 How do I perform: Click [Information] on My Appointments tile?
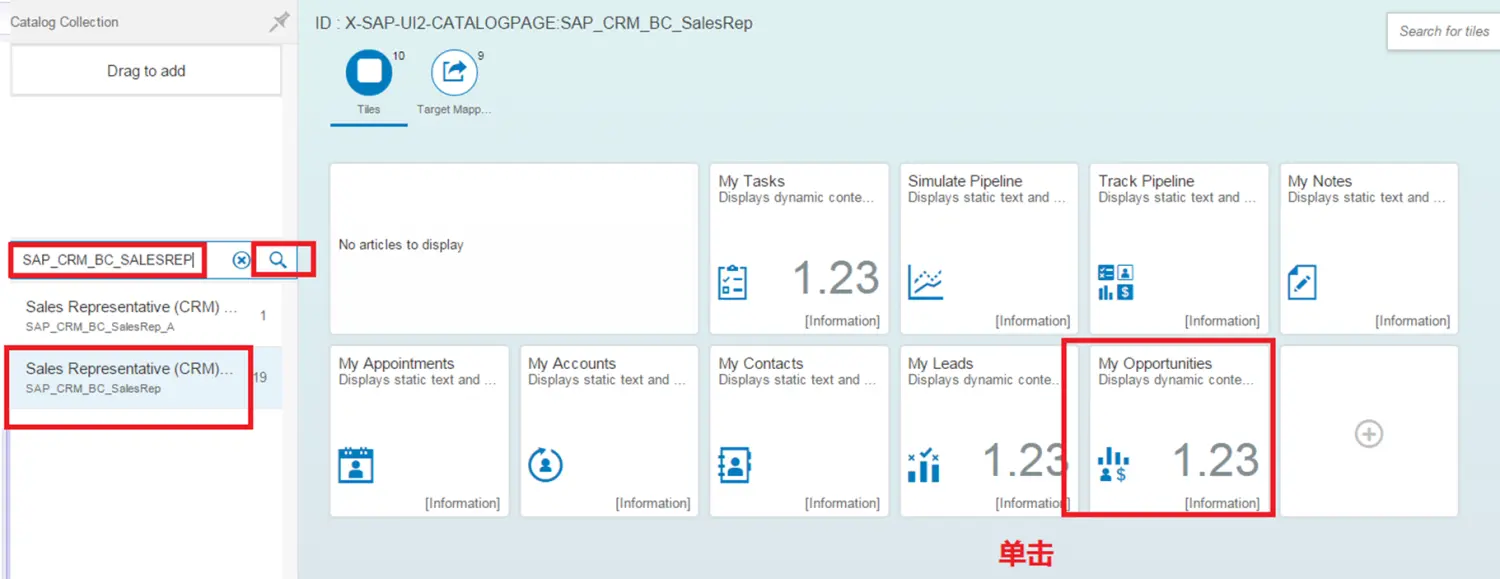pos(462,503)
